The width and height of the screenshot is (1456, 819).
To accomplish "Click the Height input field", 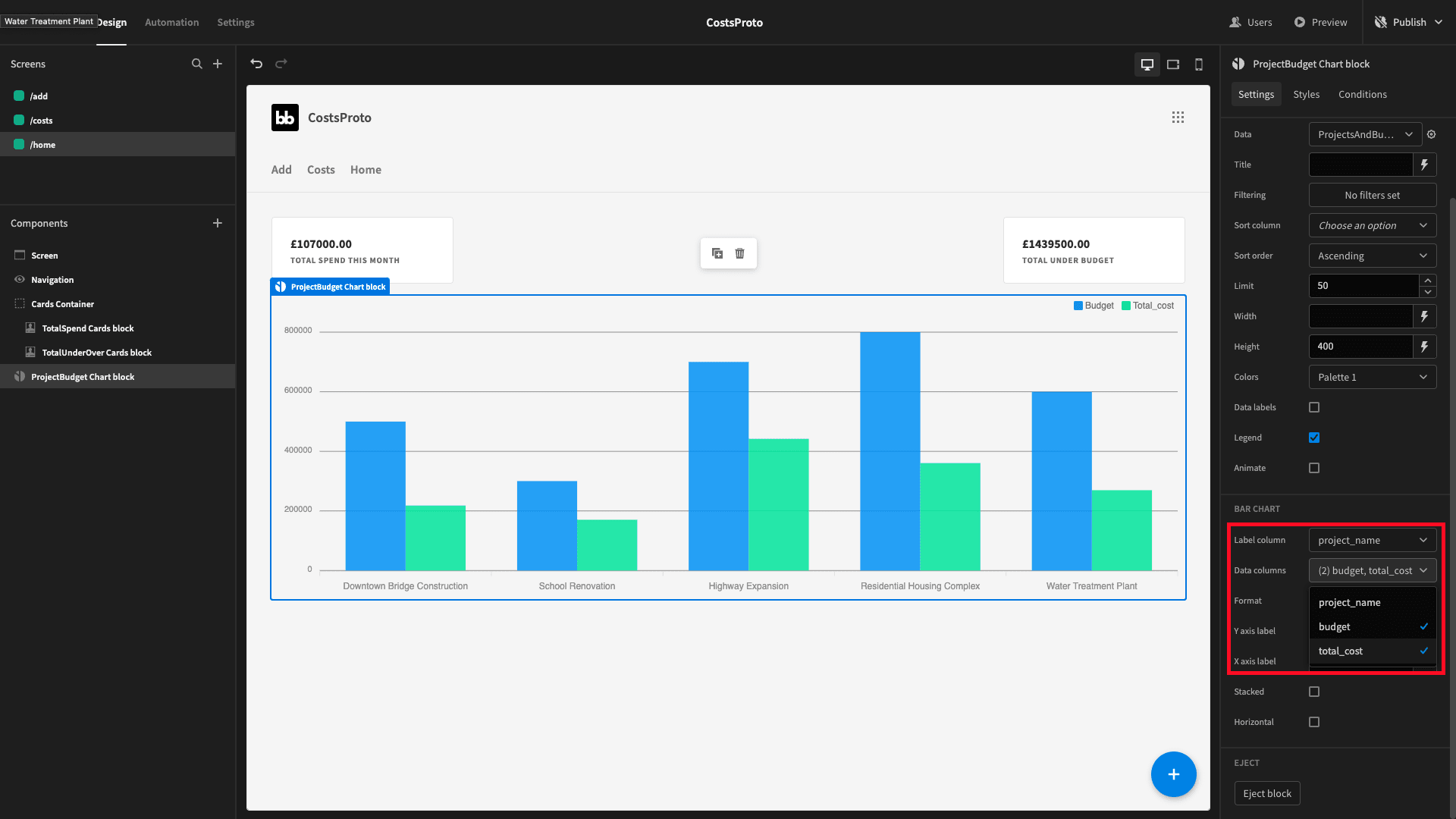I will pos(1361,347).
